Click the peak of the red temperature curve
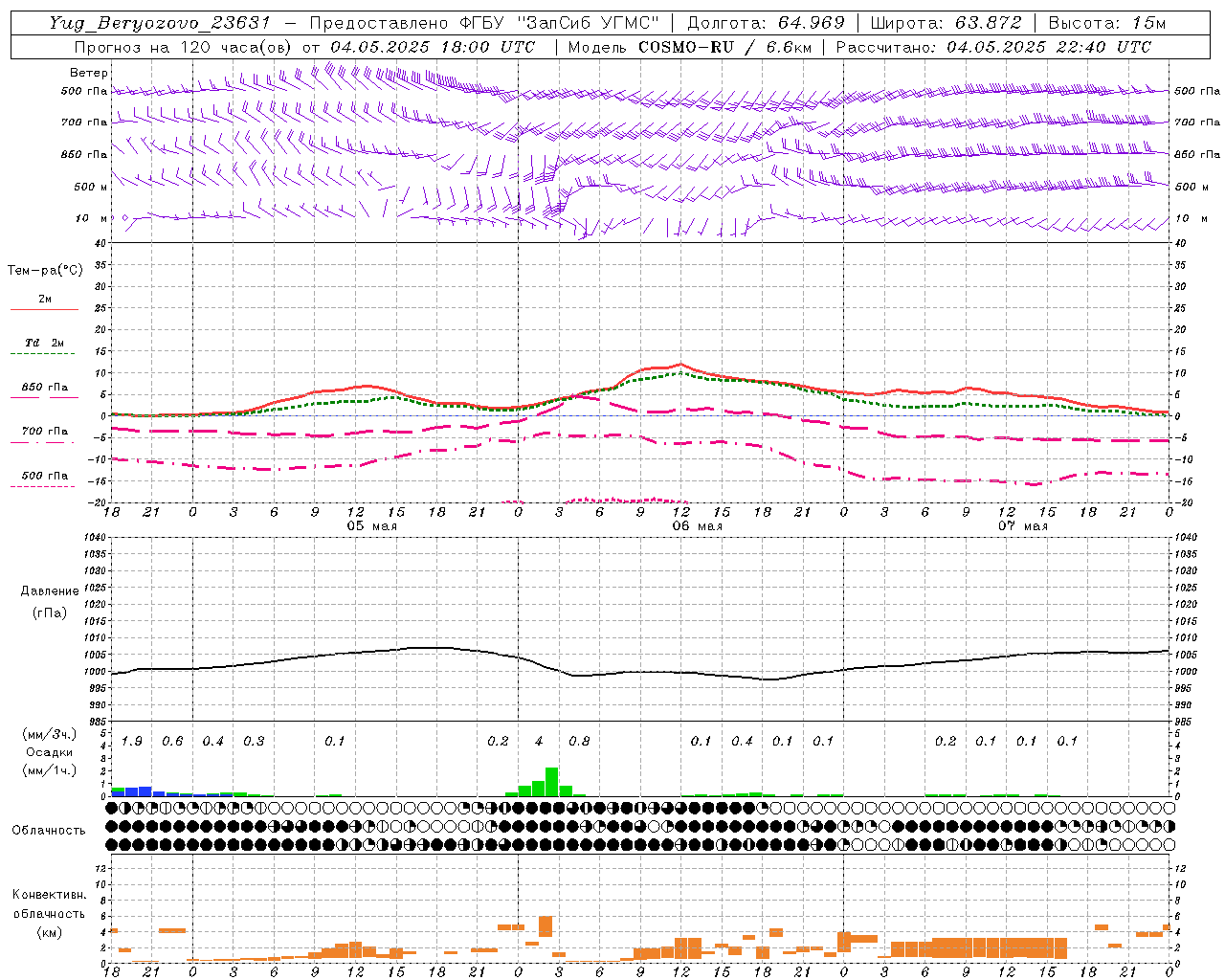The image size is (1225, 980). point(680,364)
